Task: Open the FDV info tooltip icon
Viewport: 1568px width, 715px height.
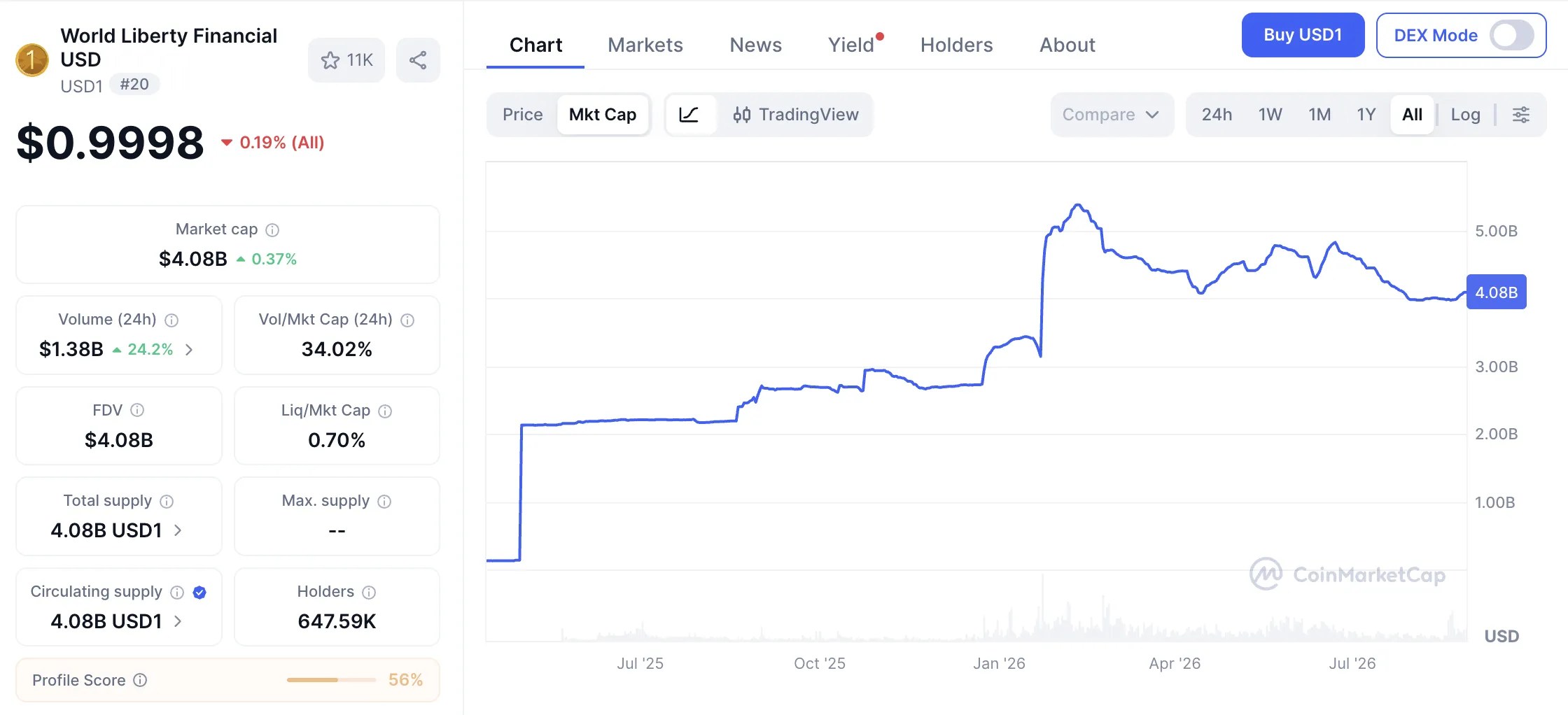Action: coord(137,411)
